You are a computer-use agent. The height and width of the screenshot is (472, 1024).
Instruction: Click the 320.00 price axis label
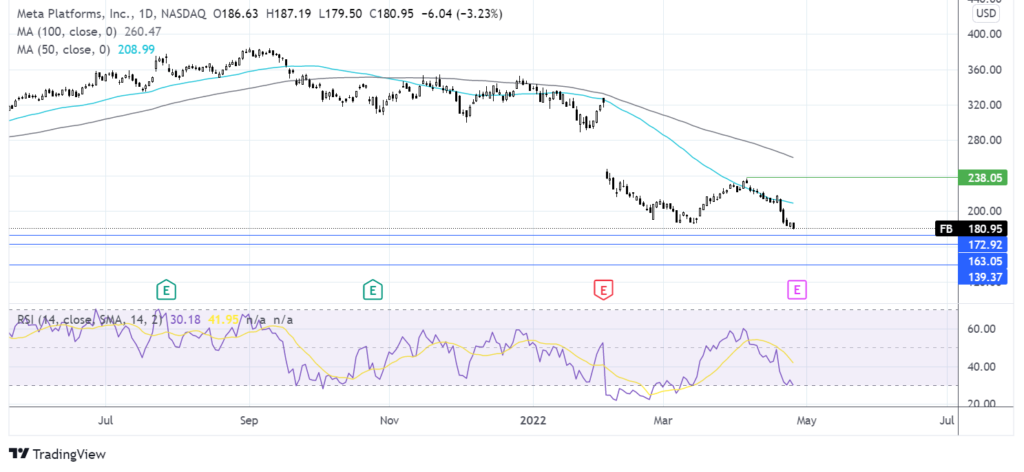tap(984, 104)
